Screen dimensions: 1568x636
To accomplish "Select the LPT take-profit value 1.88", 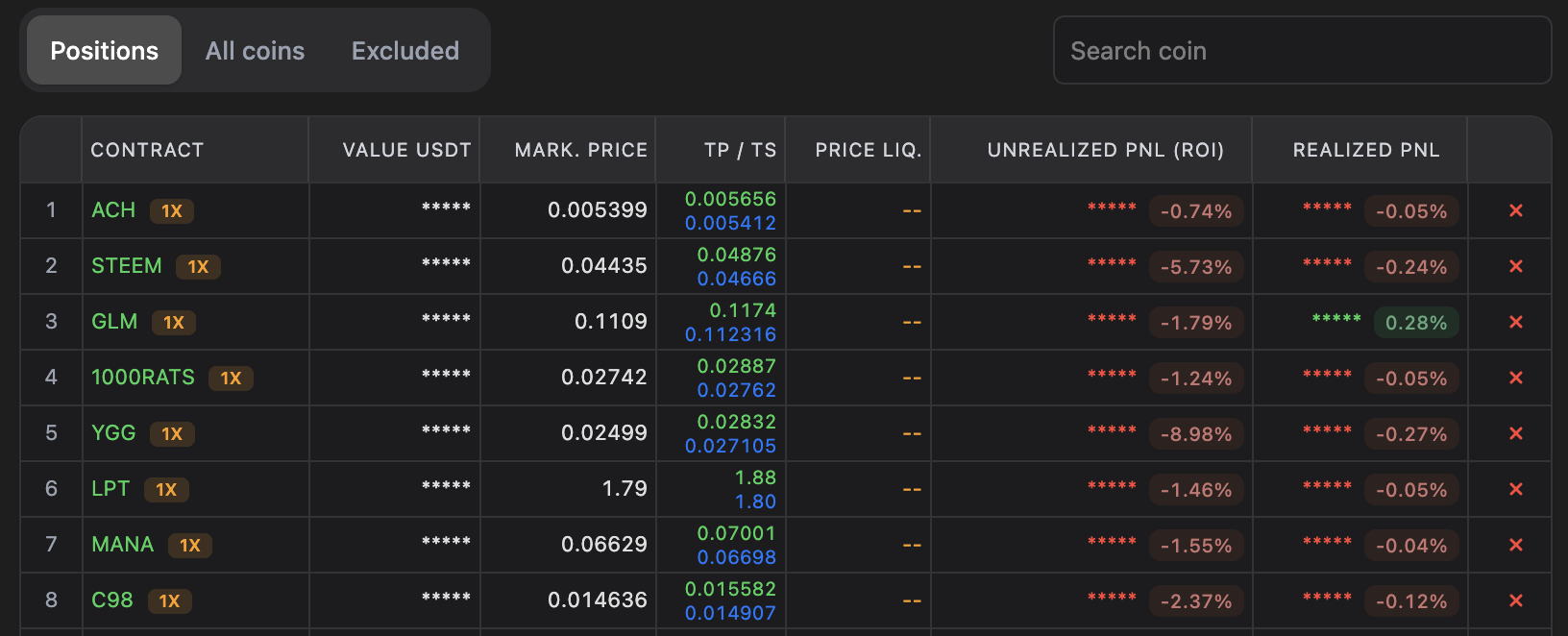I will click(x=755, y=477).
